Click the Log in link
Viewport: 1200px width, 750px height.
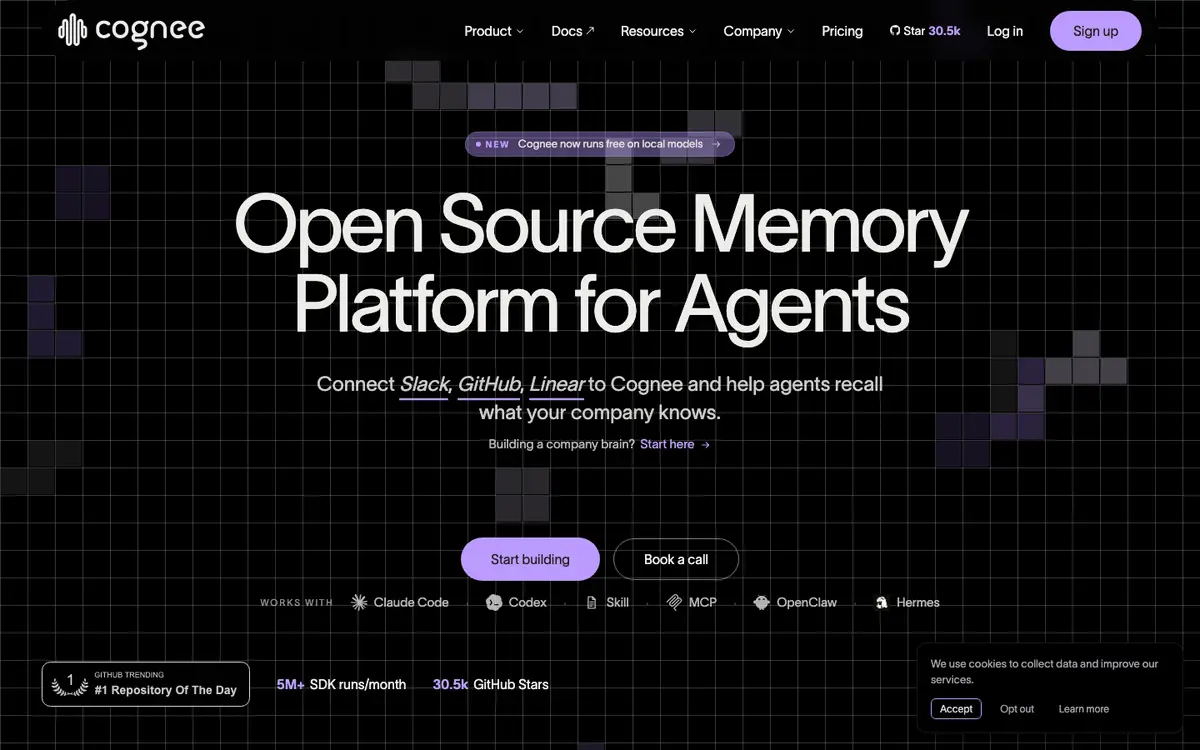coord(1005,31)
